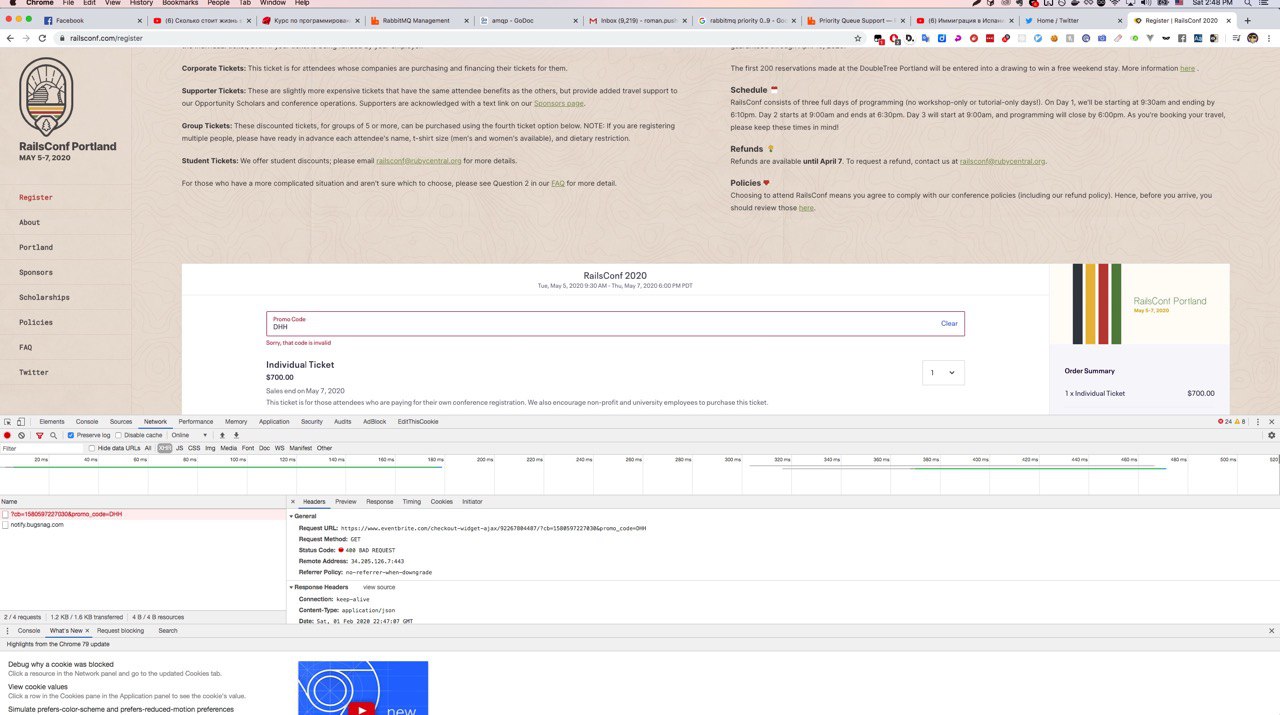Switch to the Elements DevTools tab

pos(52,422)
